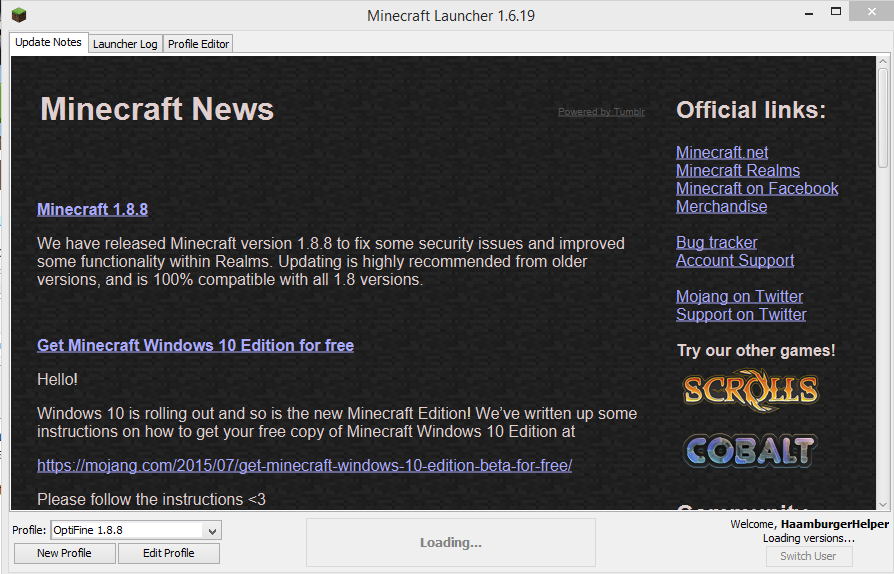Open Minecraft on Facebook link
Screen dimensions: 894x574
point(757,189)
